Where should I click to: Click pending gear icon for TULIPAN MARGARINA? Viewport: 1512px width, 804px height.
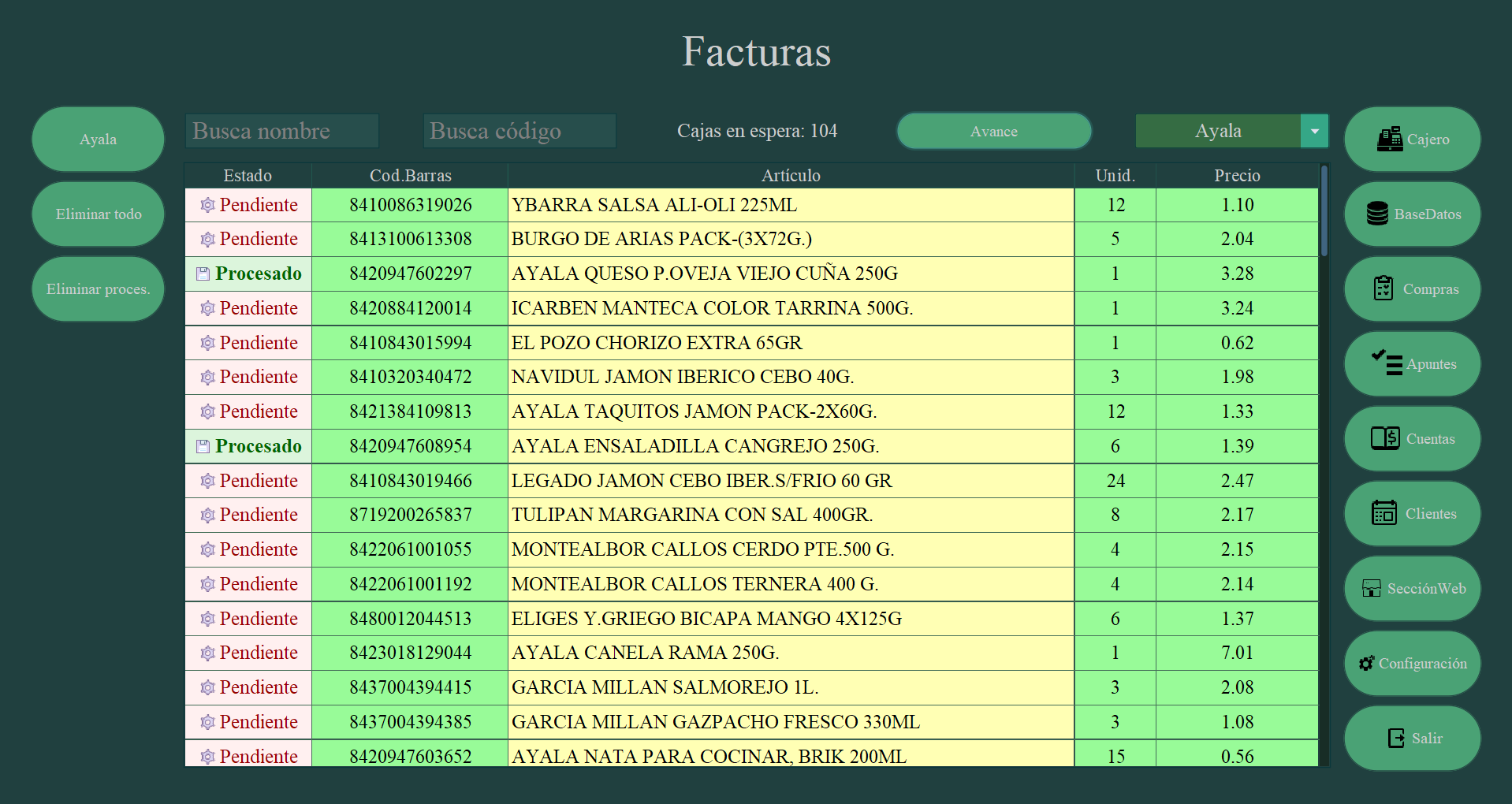pyautogui.click(x=207, y=515)
